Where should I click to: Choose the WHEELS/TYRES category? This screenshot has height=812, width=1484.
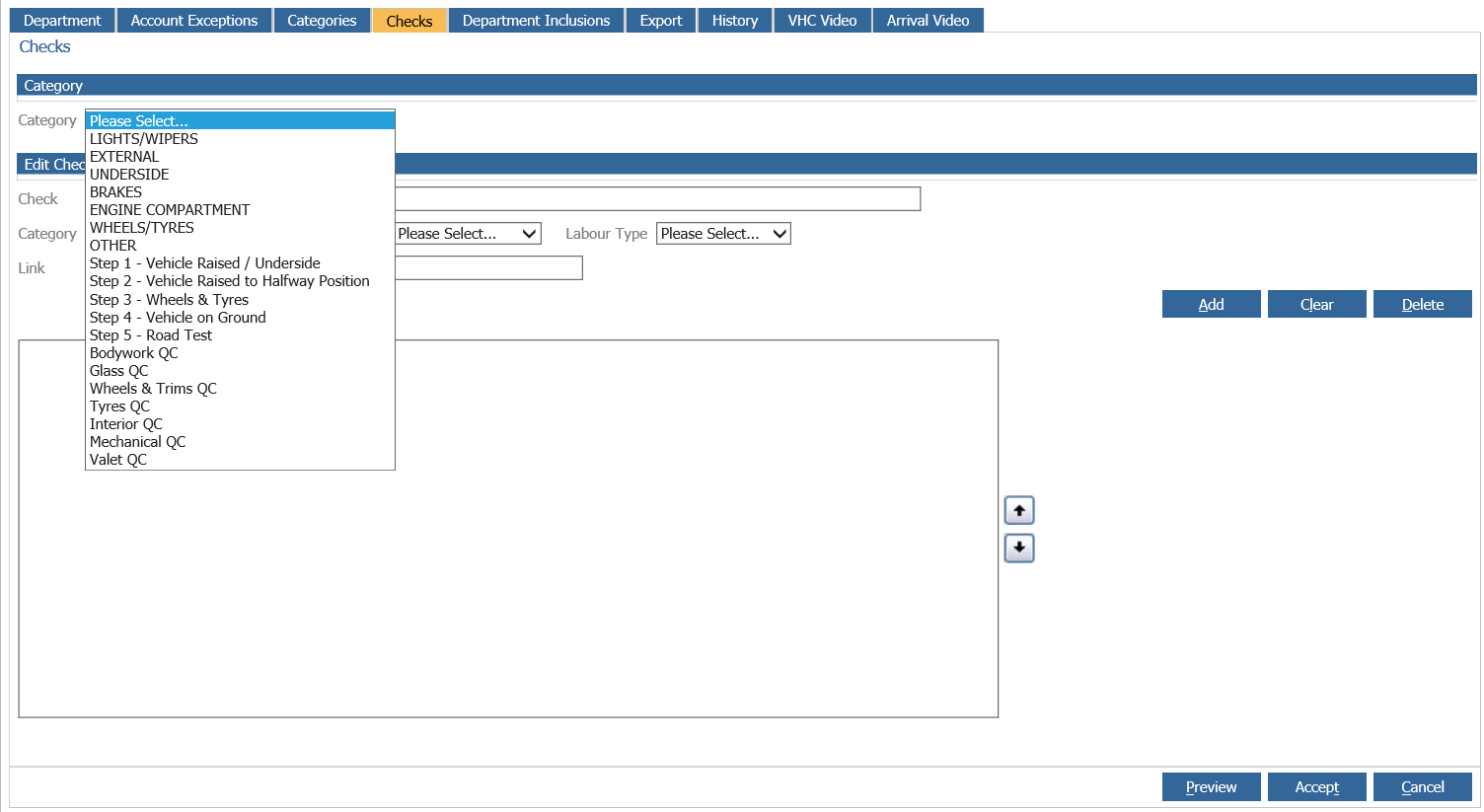point(240,227)
